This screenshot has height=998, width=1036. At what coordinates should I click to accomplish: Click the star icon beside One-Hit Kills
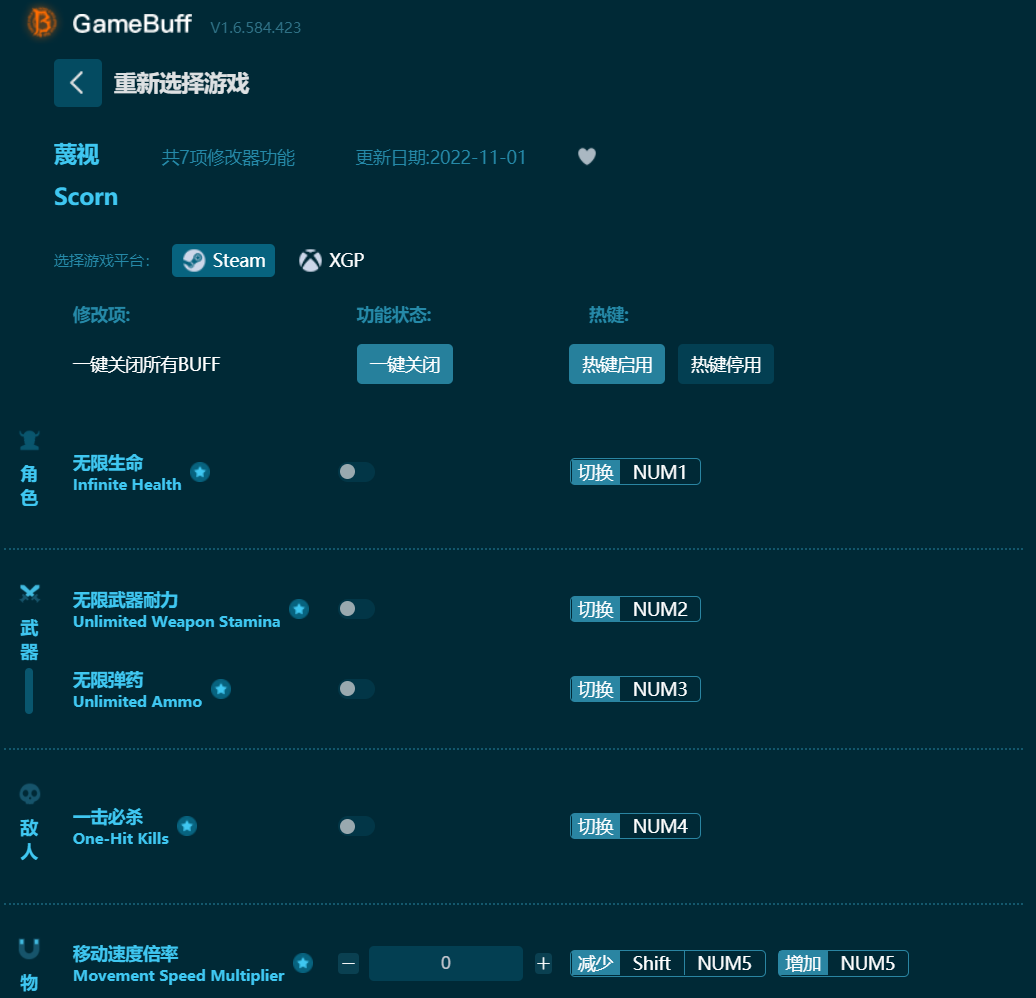click(187, 825)
